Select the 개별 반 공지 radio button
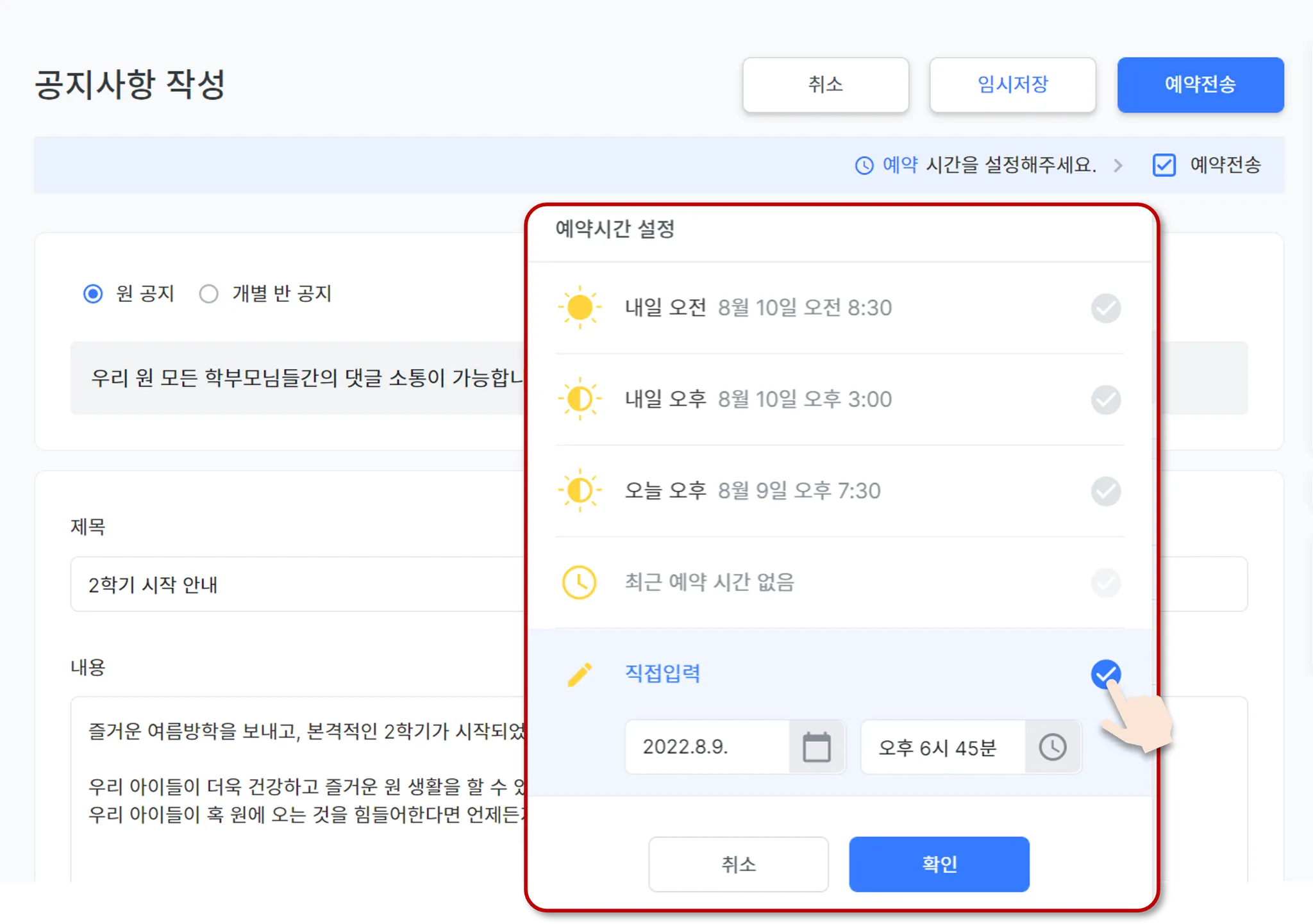Screen dimensions: 1313x924 point(209,294)
